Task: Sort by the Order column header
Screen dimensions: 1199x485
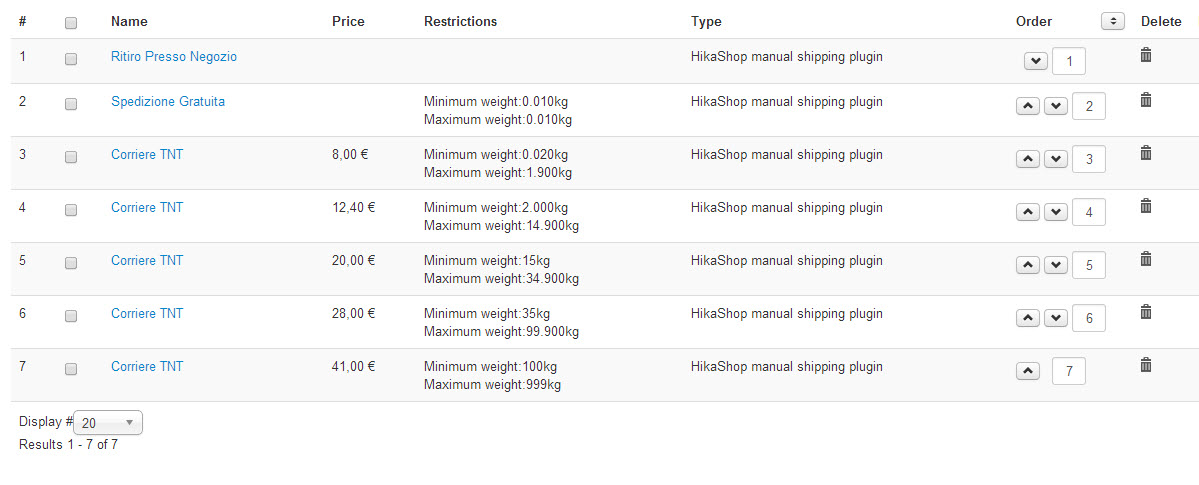Action: click(1034, 21)
